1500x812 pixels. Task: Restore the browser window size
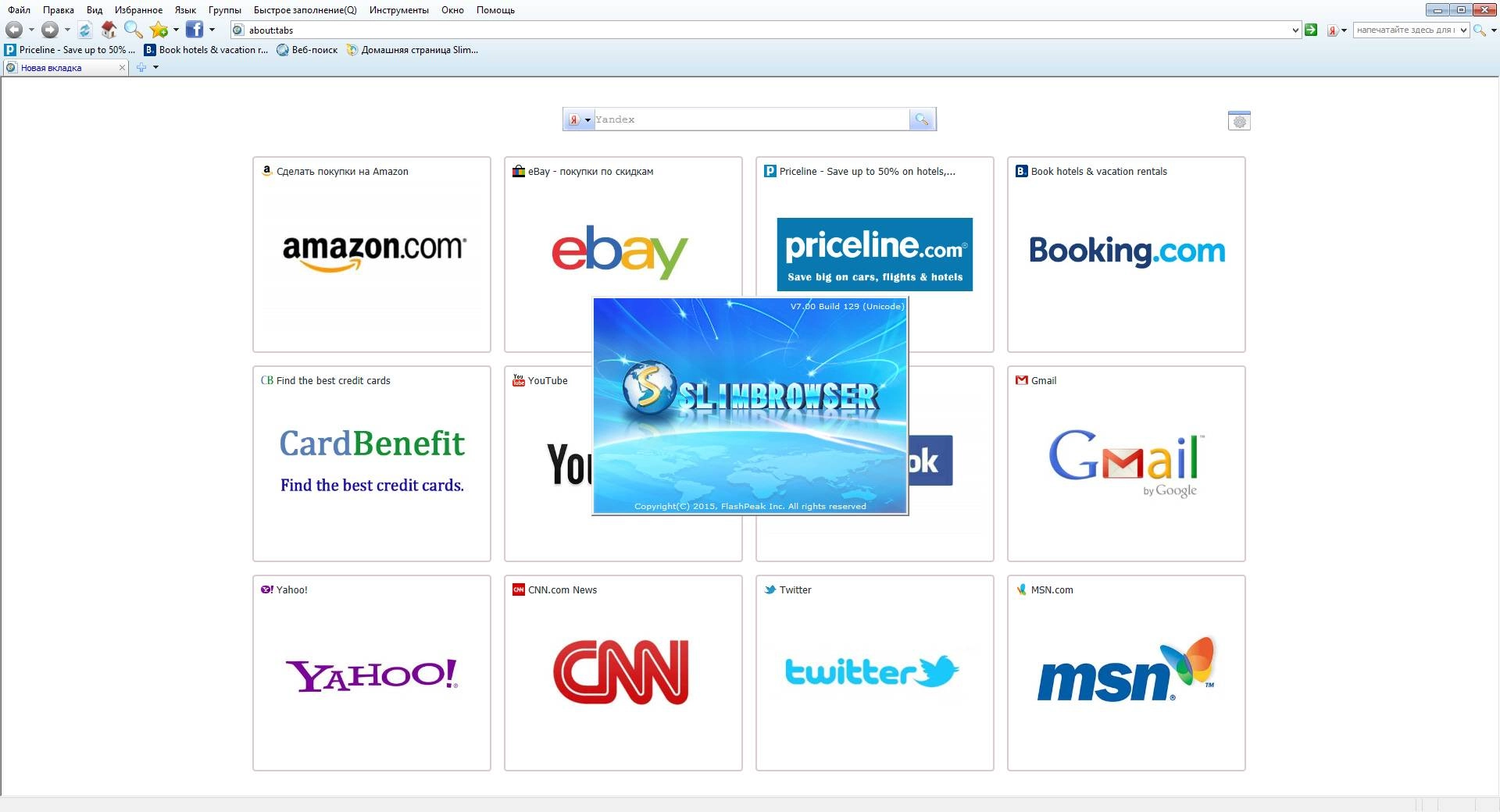tap(1460, 10)
